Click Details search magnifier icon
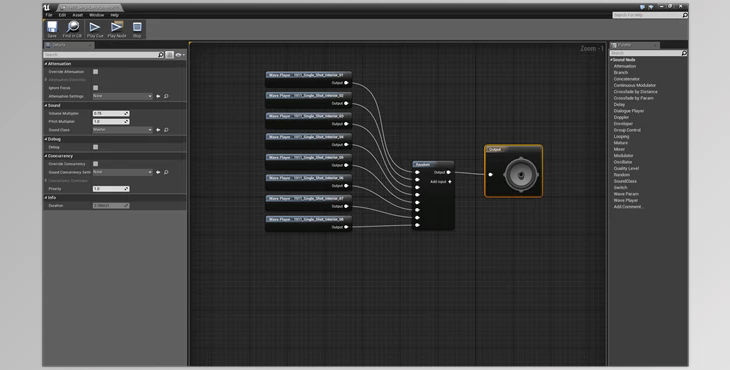This screenshot has width=730, height=370. click(x=161, y=55)
